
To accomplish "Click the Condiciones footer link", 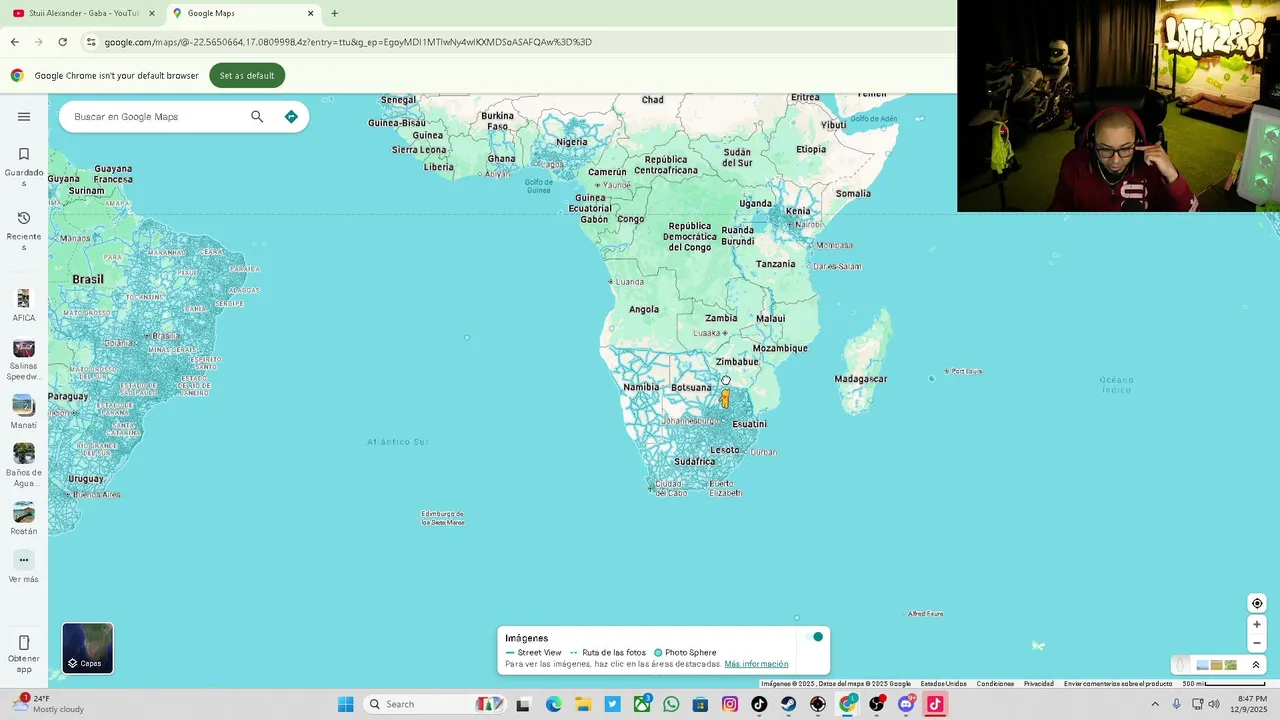I will click(x=995, y=684).
